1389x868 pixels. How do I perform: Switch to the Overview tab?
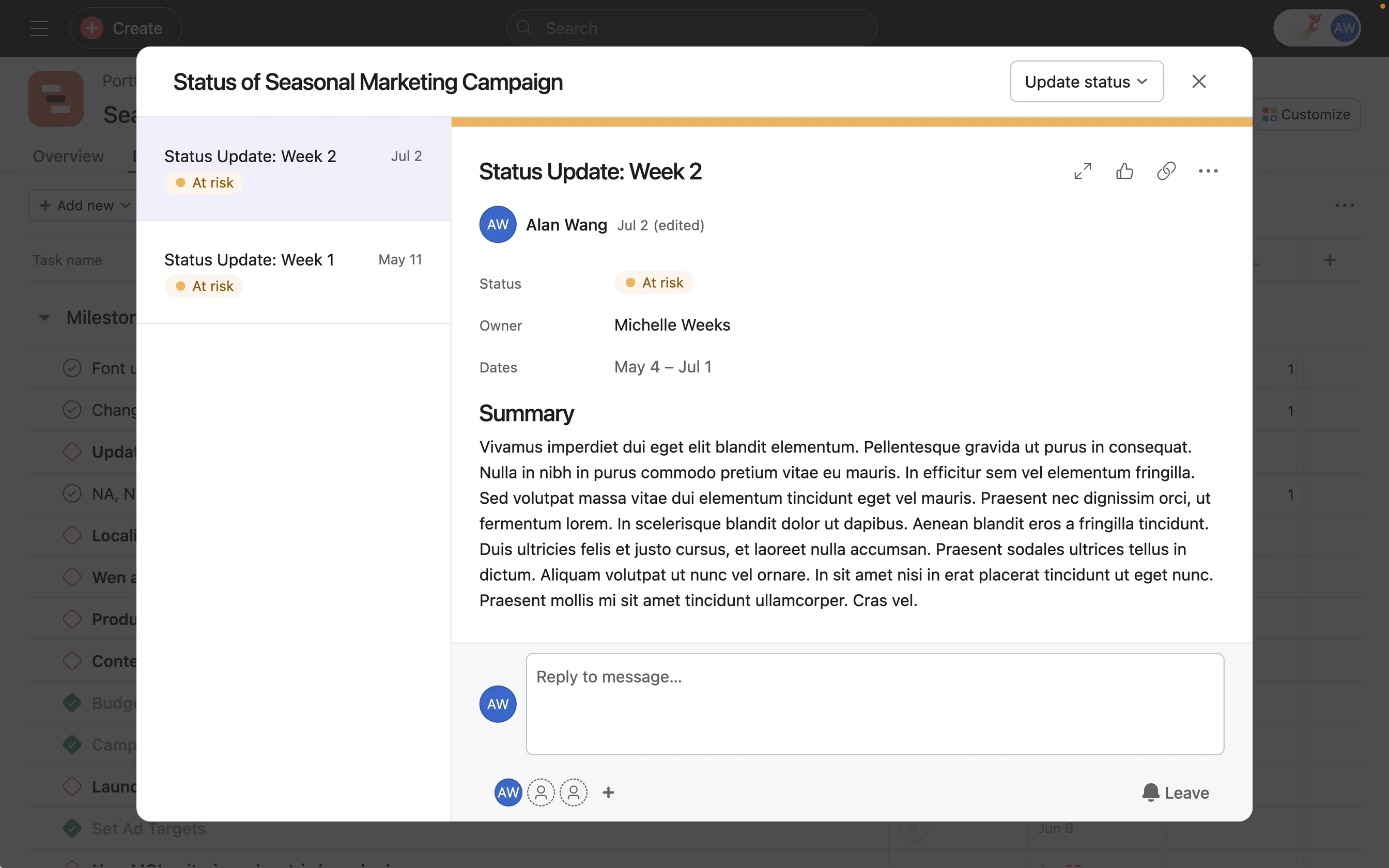[x=68, y=156]
